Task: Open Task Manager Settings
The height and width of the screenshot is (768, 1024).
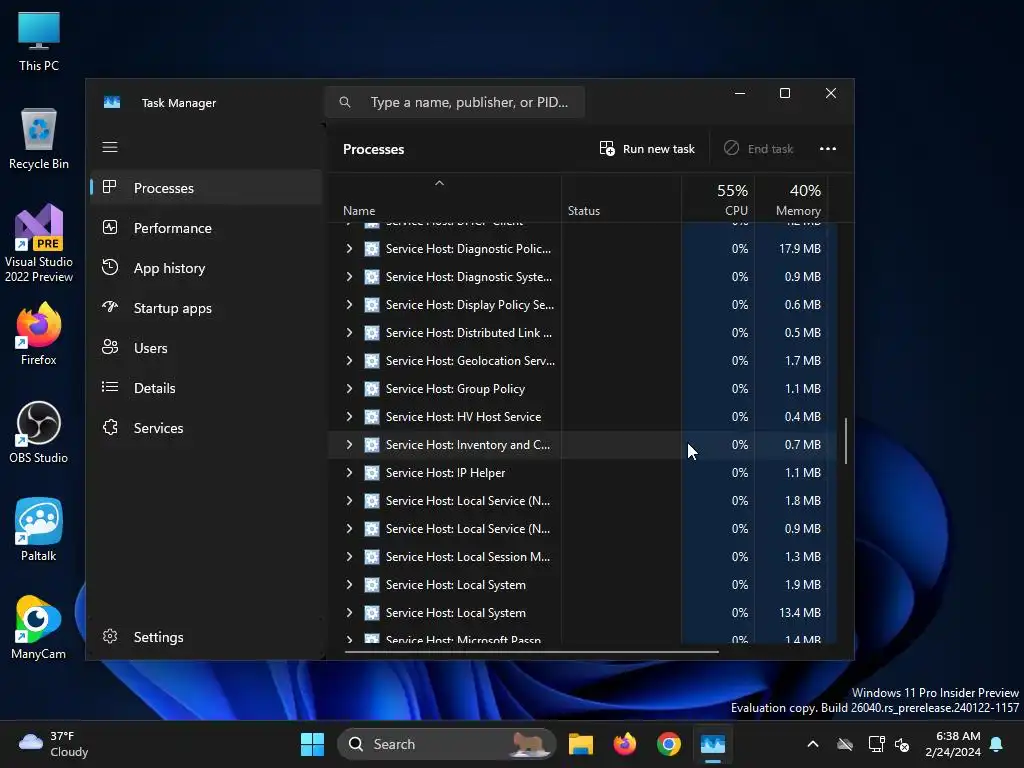Action: pos(206,637)
